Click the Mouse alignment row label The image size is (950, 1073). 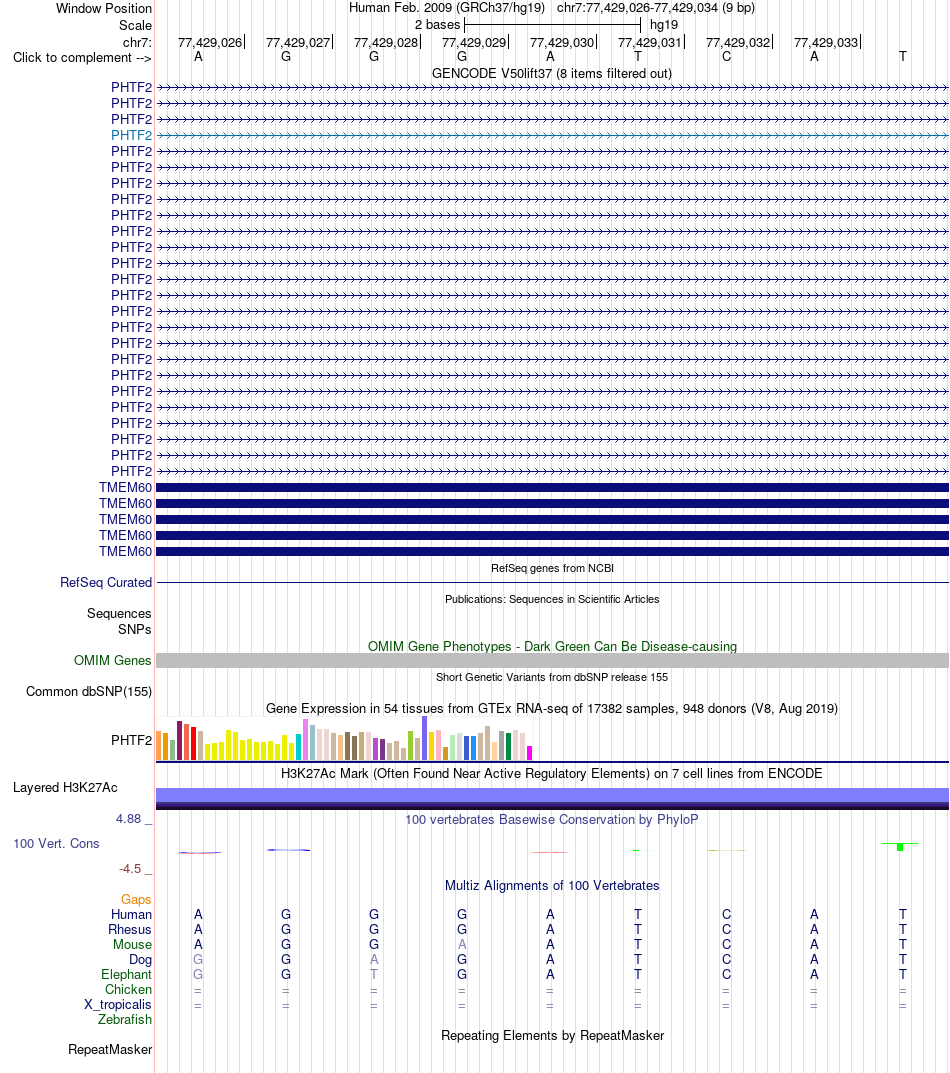coord(132,945)
